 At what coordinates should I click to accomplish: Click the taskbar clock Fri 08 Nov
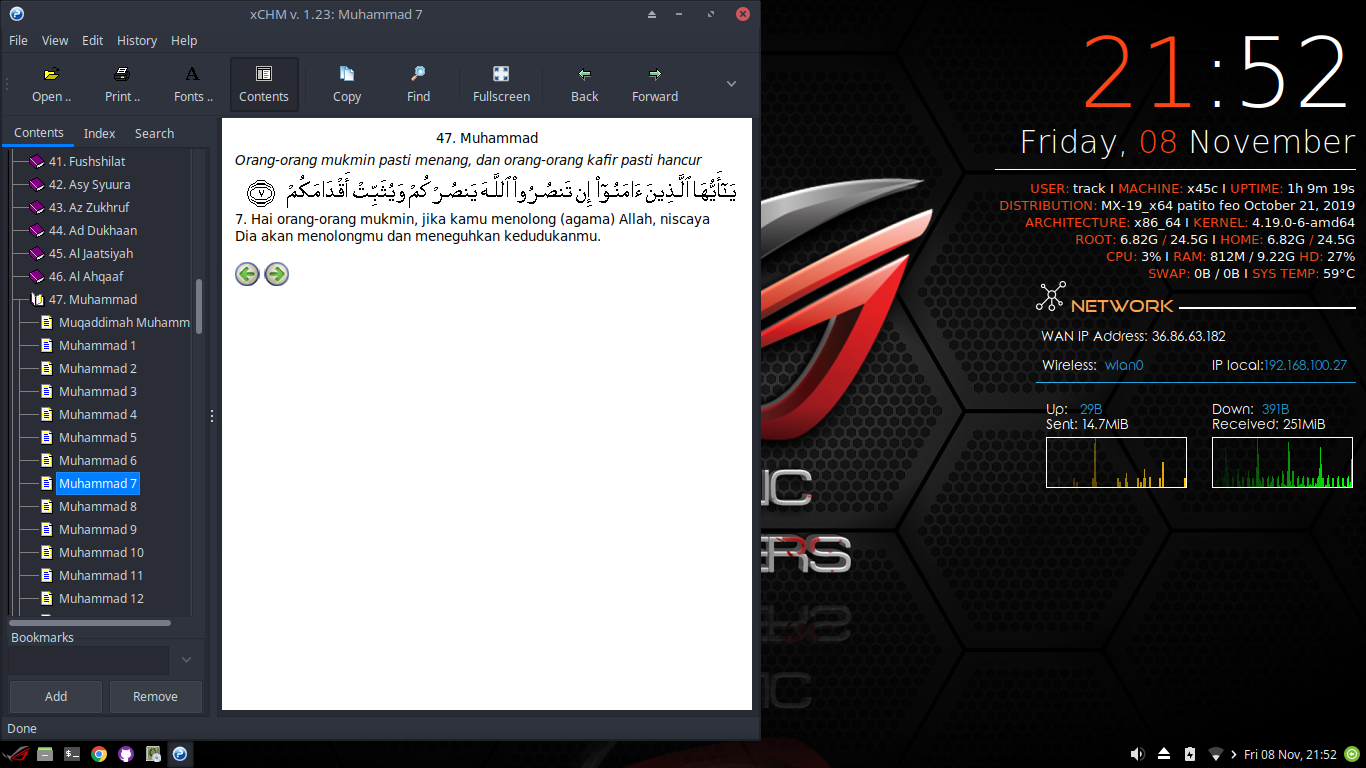[1290, 754]
